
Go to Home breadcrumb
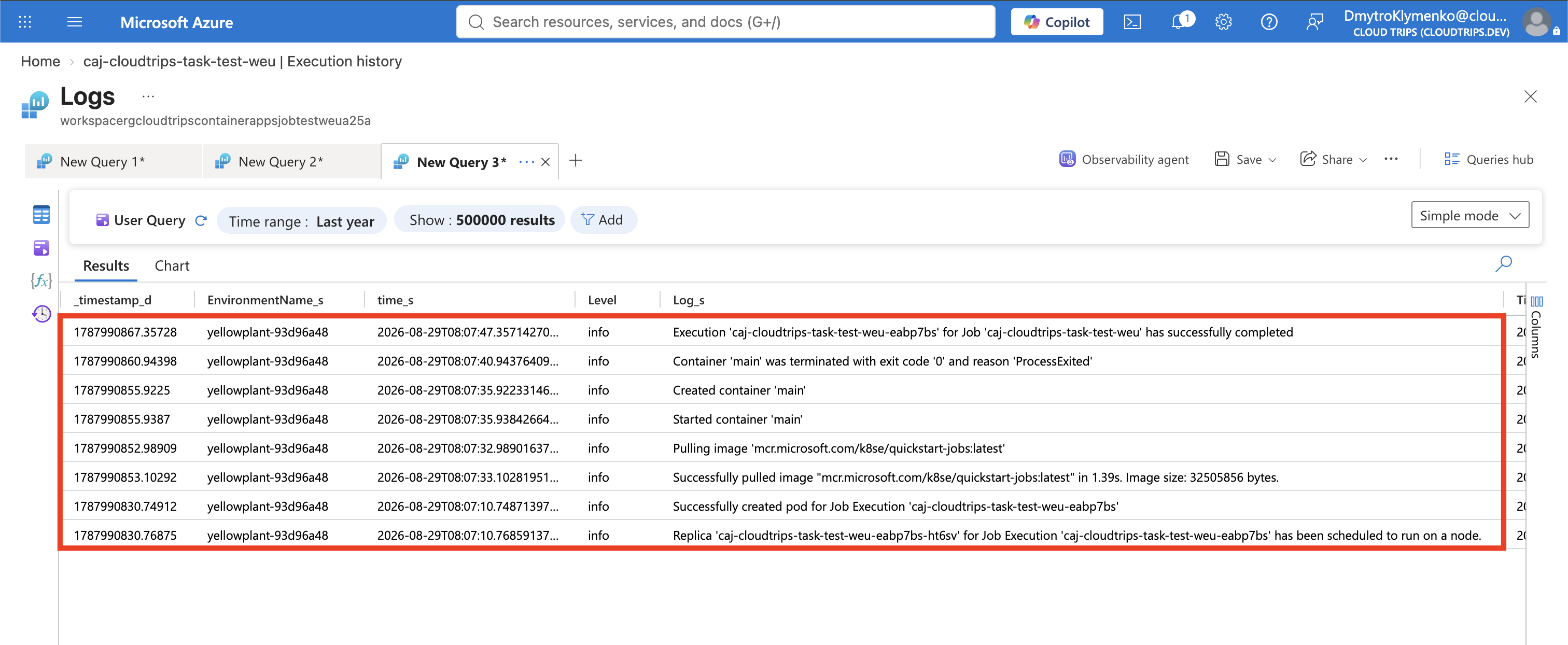[x=40, y=62]
